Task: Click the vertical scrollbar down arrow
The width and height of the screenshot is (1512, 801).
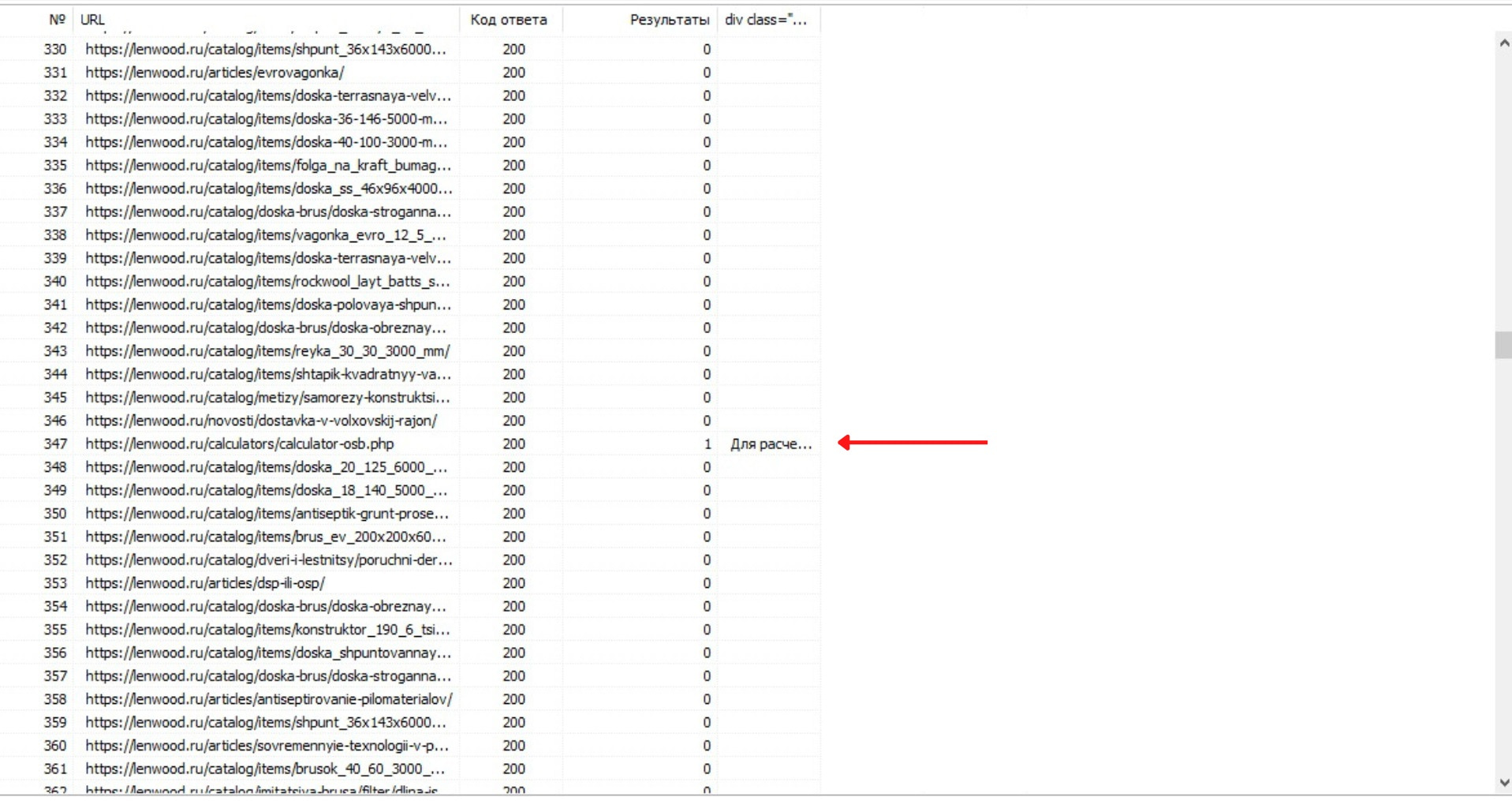Action: click(x=1503, y=783)
